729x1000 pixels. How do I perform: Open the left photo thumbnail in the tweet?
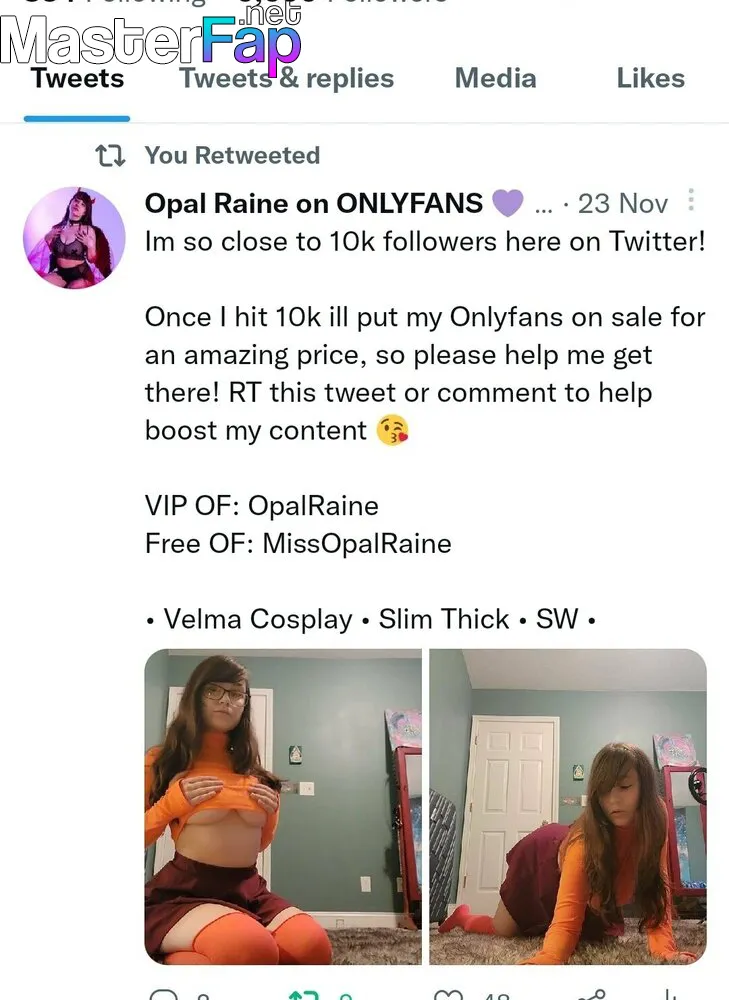(x=283, y=806)
